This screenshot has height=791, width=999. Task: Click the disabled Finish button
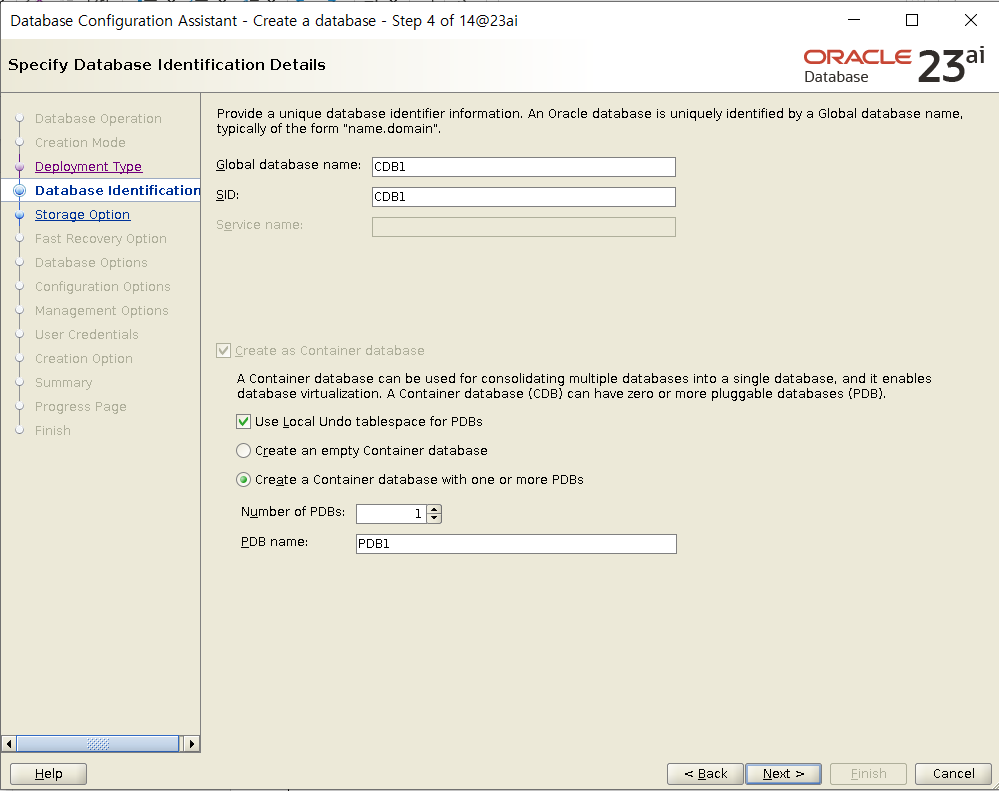868,774
